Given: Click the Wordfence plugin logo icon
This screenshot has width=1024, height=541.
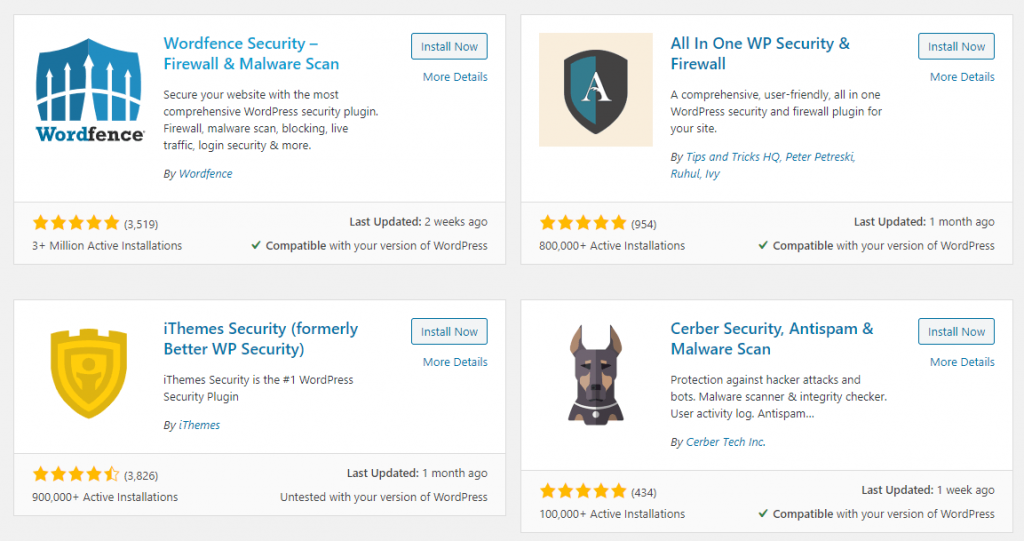Looking at the screenshot, I should 89,90.
